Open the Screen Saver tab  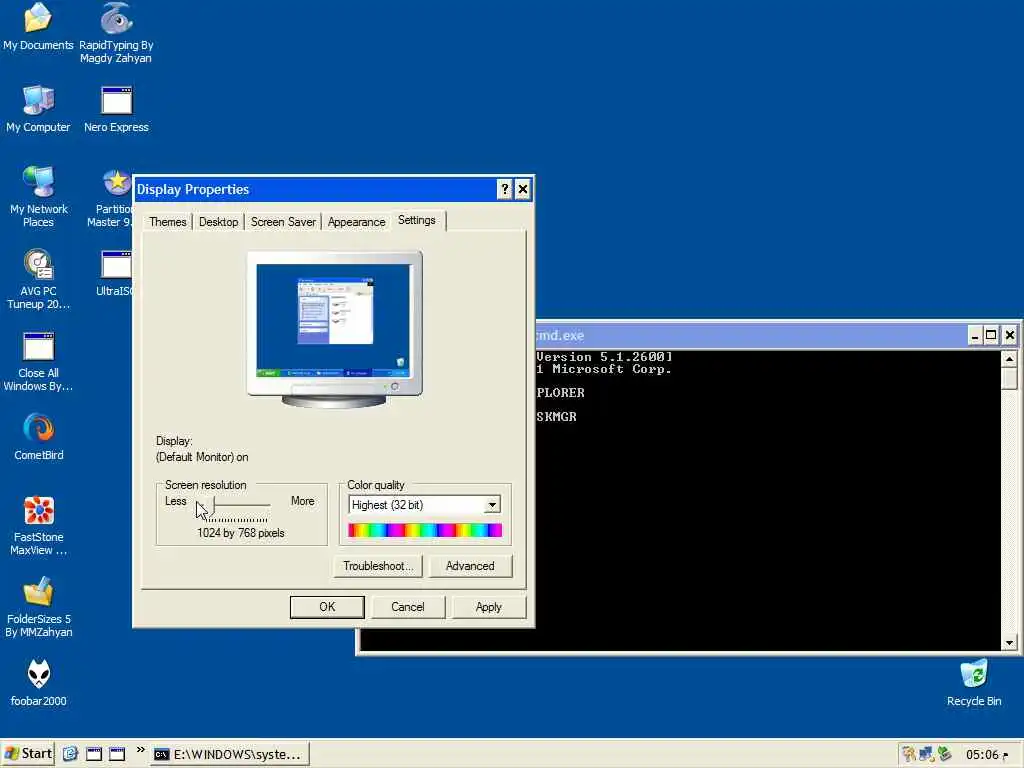point(283,222)
